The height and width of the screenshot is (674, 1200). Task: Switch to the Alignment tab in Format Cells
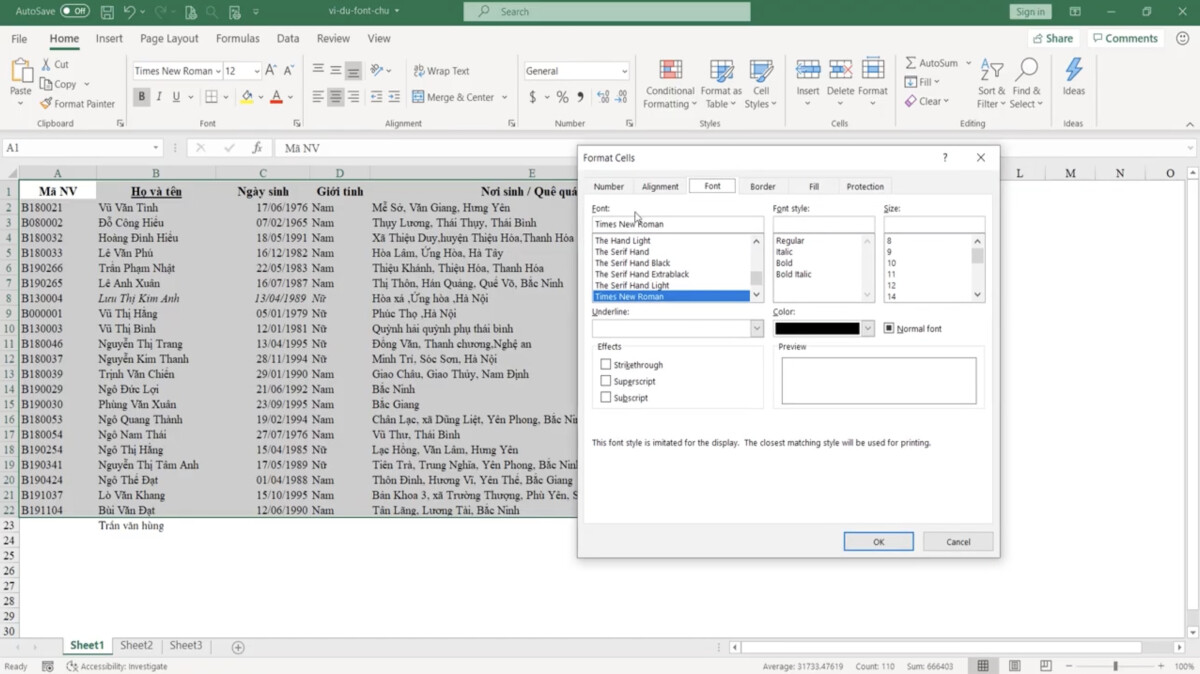pyautogui.click(x=660, y=187)
